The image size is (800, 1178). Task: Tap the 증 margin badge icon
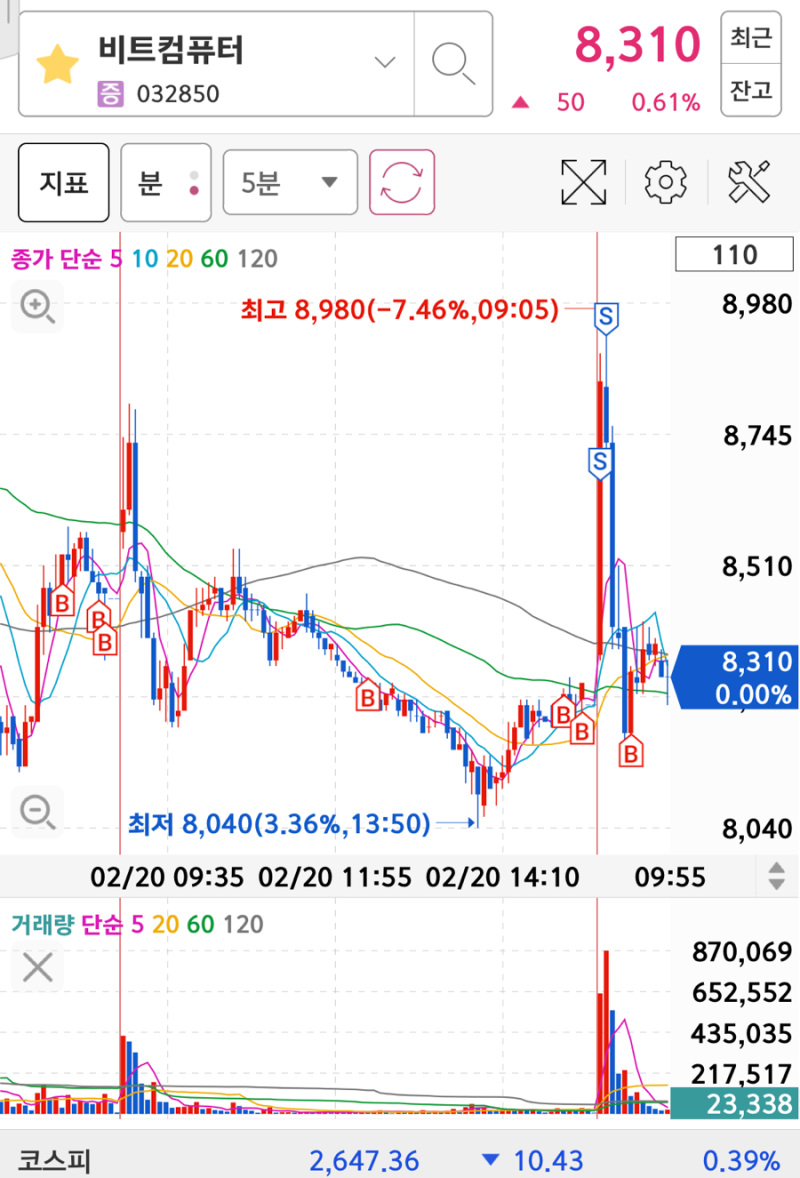pos(110,94)
